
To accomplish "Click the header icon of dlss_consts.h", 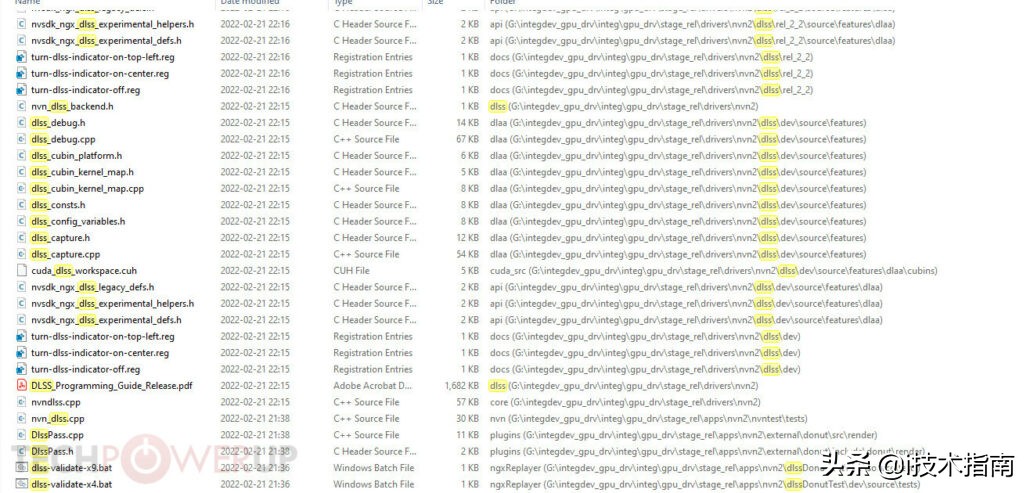I will coord(22,205).
